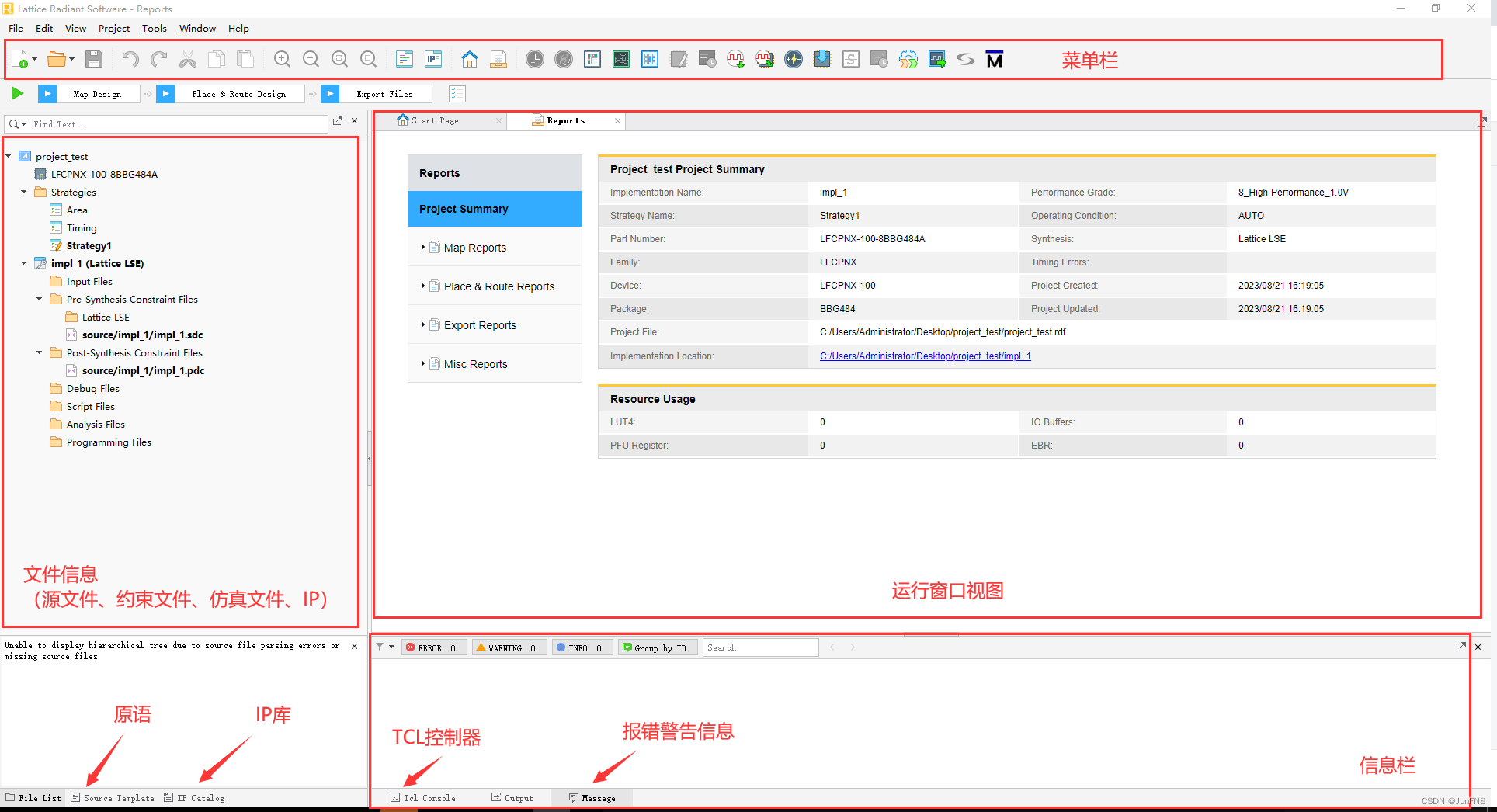Open the Help menu
This screenshot has width=1497, height=812.
pyautogui.click(x=238, y=29)
